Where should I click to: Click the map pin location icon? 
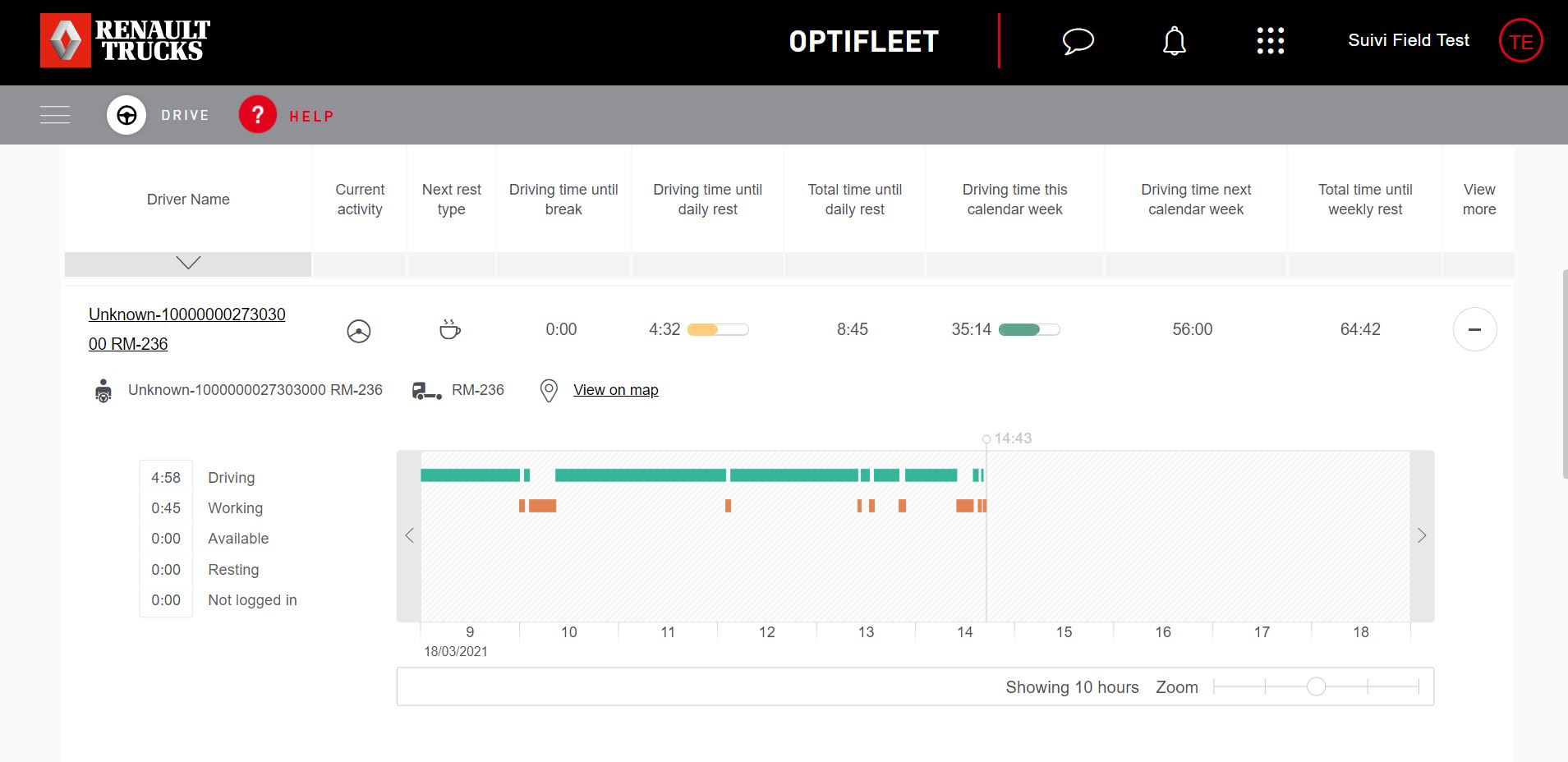point(548,390)
